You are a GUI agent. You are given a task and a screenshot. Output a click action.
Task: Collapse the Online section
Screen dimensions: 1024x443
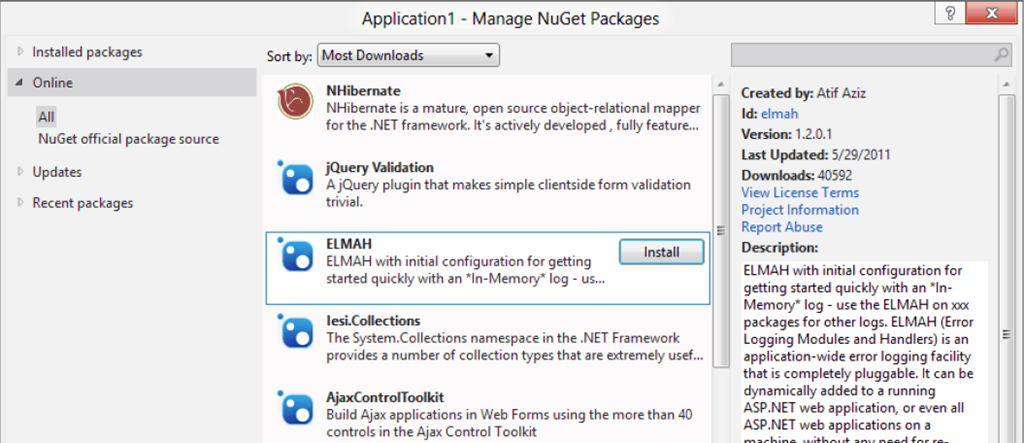[x=19, y=83]
